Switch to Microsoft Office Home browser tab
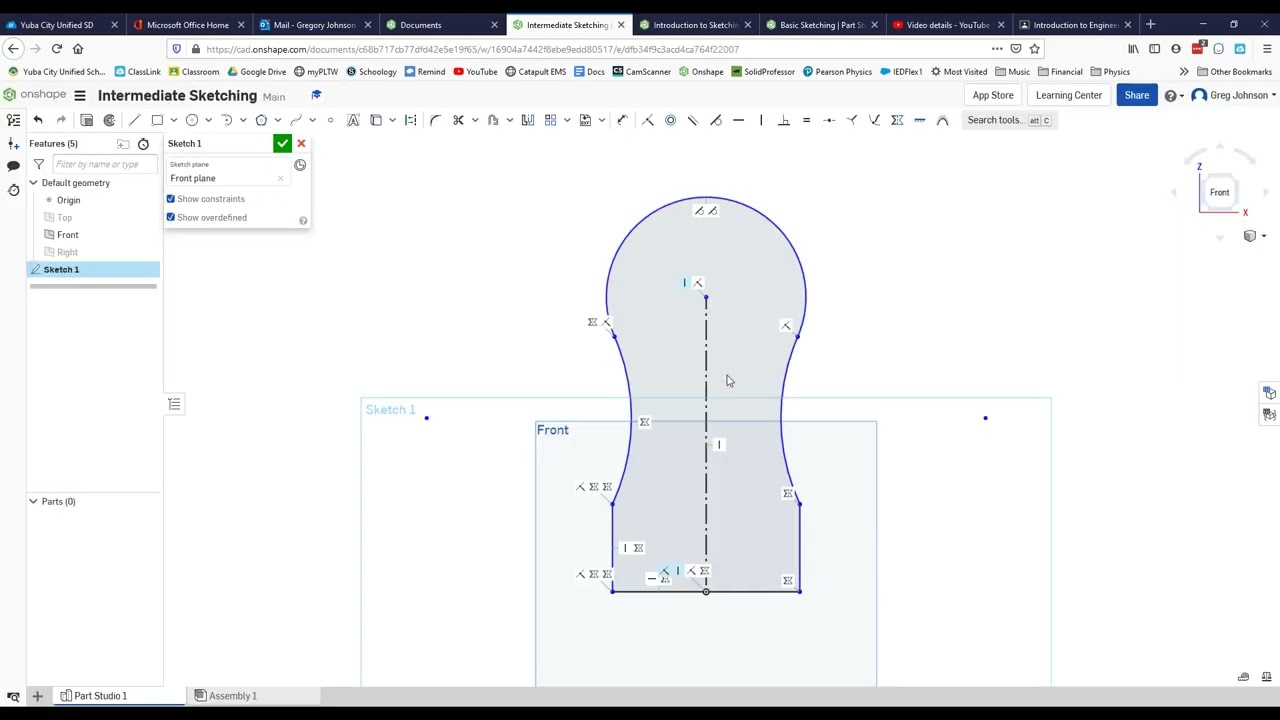The width and height of the screenshot is (1280, 720). [x=187, y=25]
